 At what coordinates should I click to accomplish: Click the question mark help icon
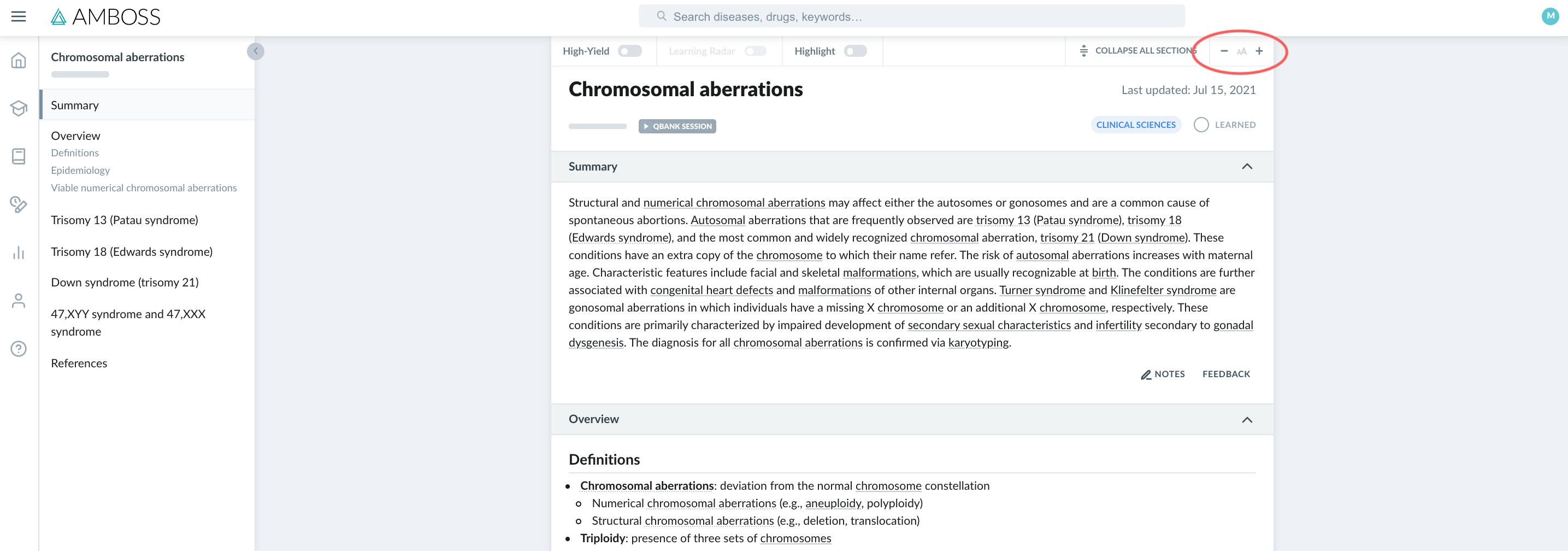click(18, 349)
